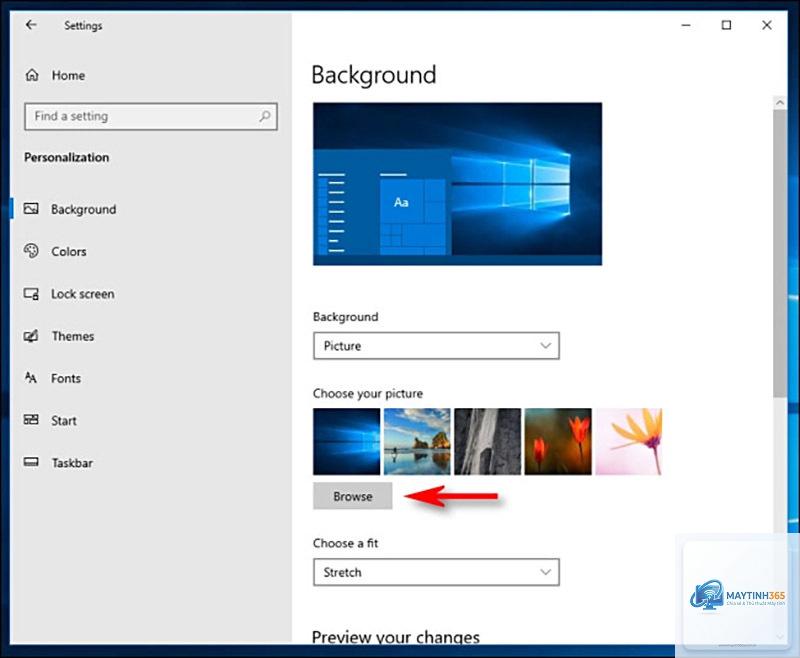Click the scrollbar up arrow
Image resolution: width=800 pixels, height=658 pixels.
pyautogui.click(x=780, y=103)
